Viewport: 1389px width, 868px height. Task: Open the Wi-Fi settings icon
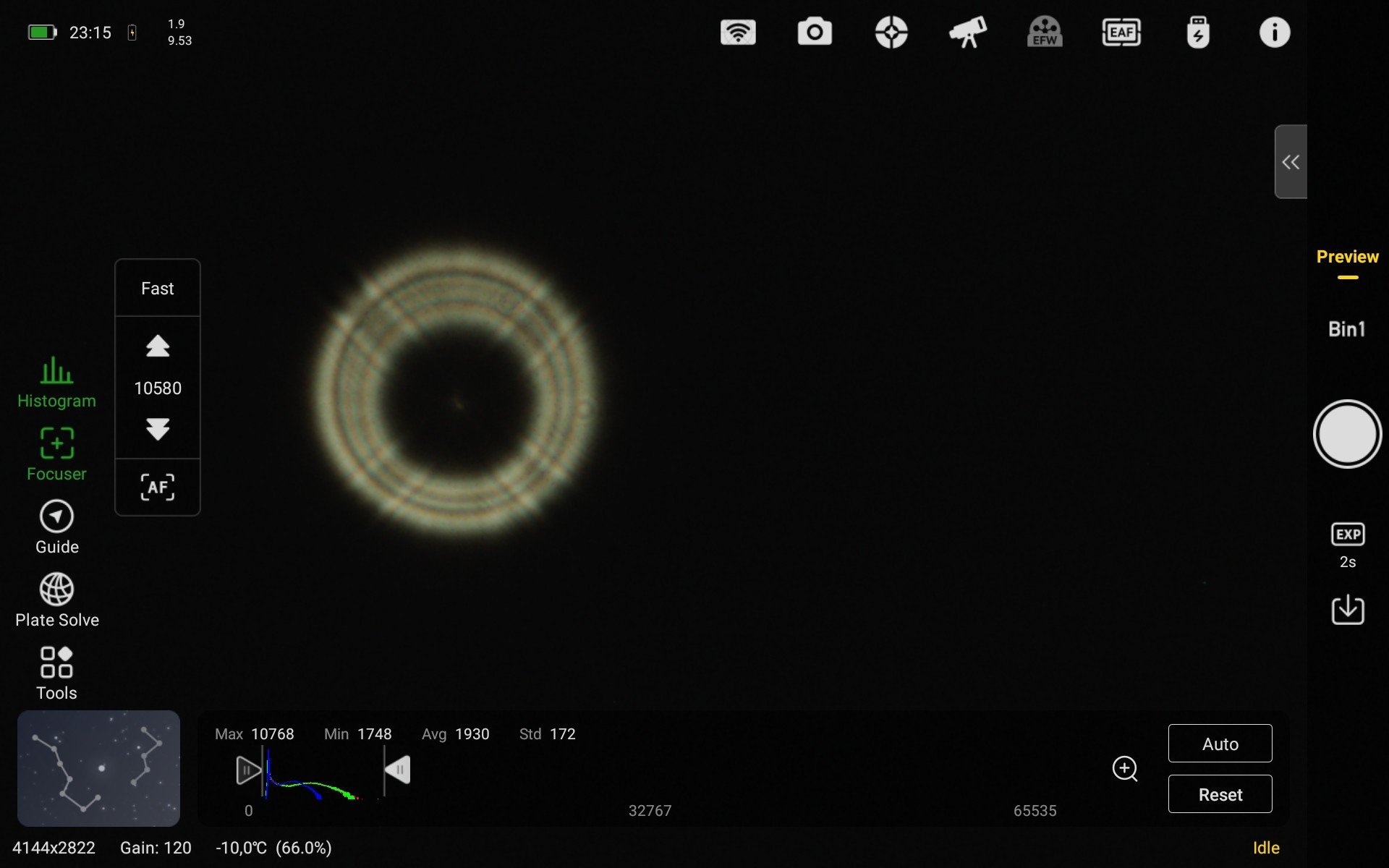coord(738,33)
